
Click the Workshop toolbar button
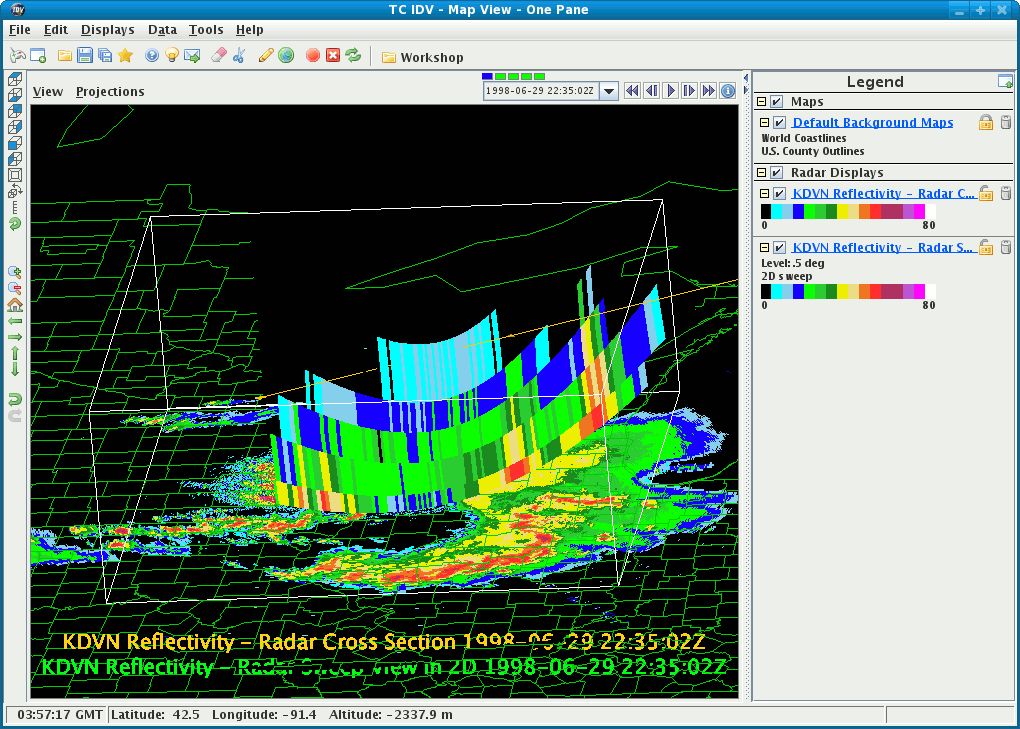tap(422, 57)
